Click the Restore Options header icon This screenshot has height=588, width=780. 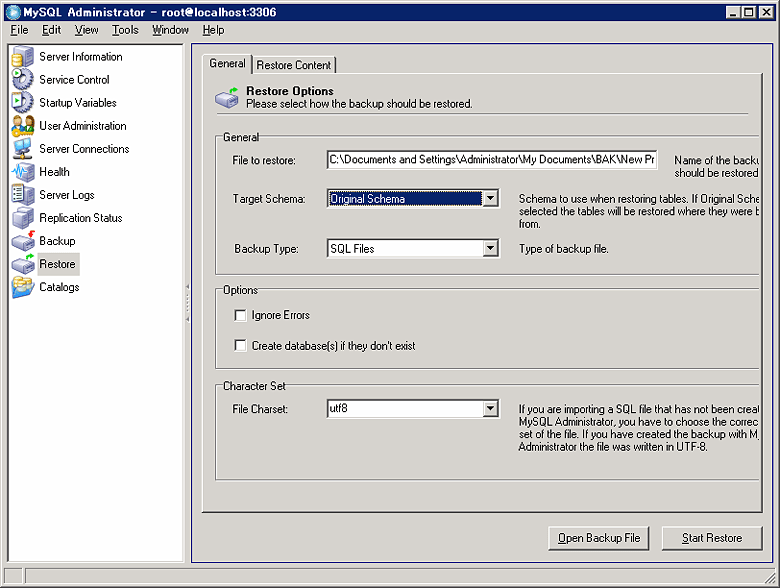click(x=227, y=98)
